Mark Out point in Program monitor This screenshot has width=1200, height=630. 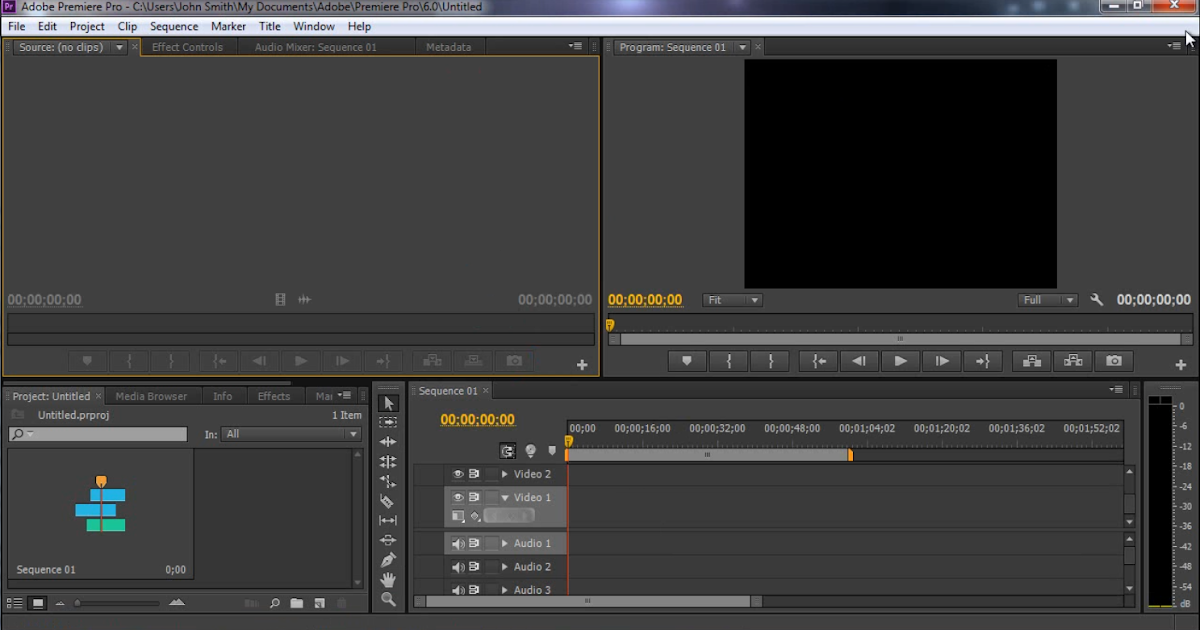point(770,361)
